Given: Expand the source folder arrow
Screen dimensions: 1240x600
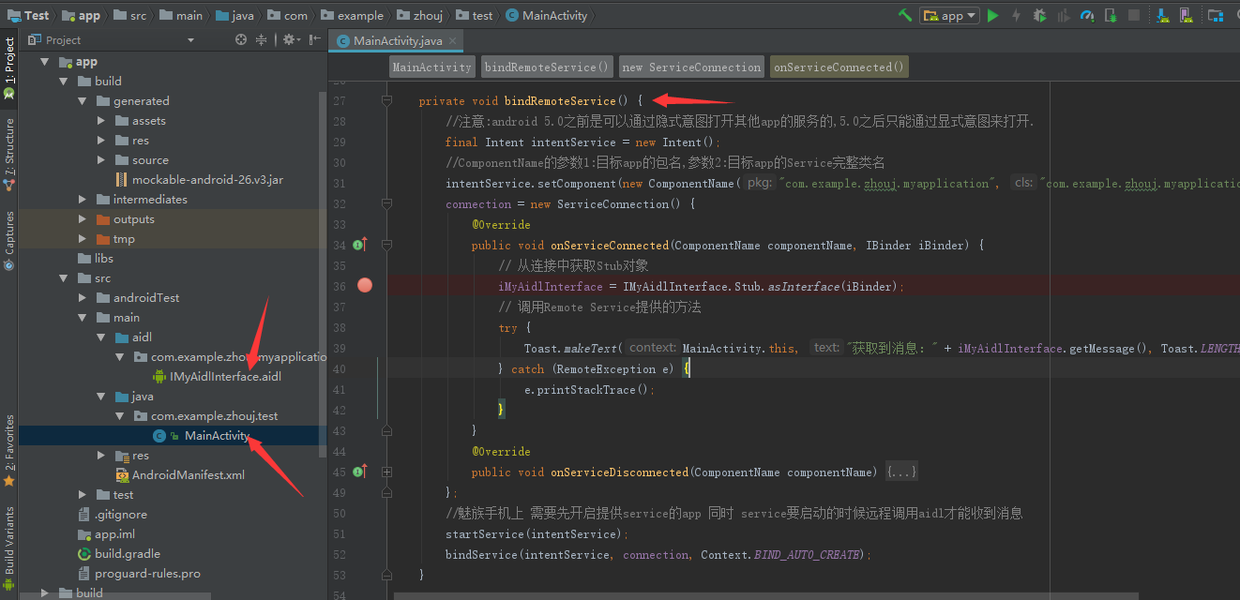Looking at the screenshot, I should (x=102, y=160).
